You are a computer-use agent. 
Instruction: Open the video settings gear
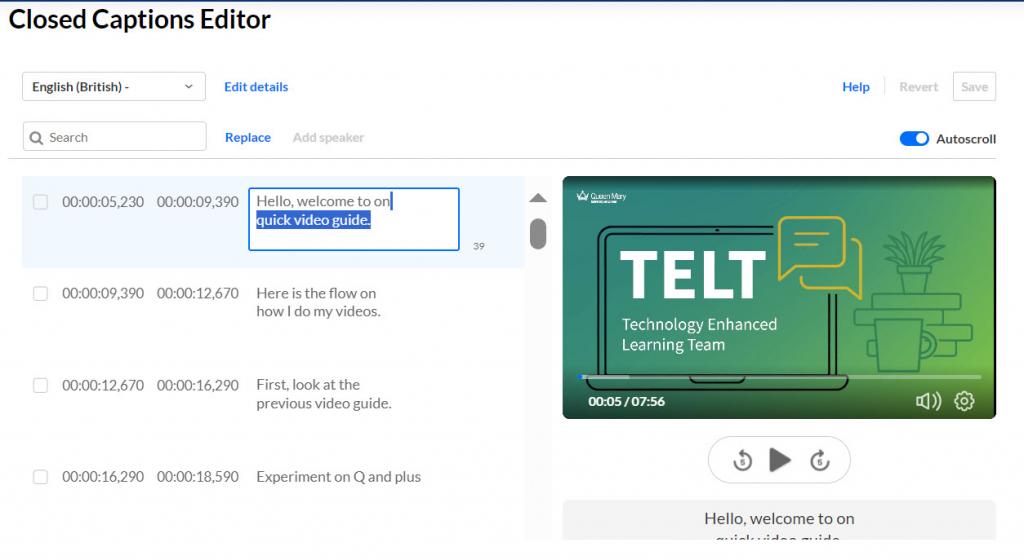[x=964, y=401]
